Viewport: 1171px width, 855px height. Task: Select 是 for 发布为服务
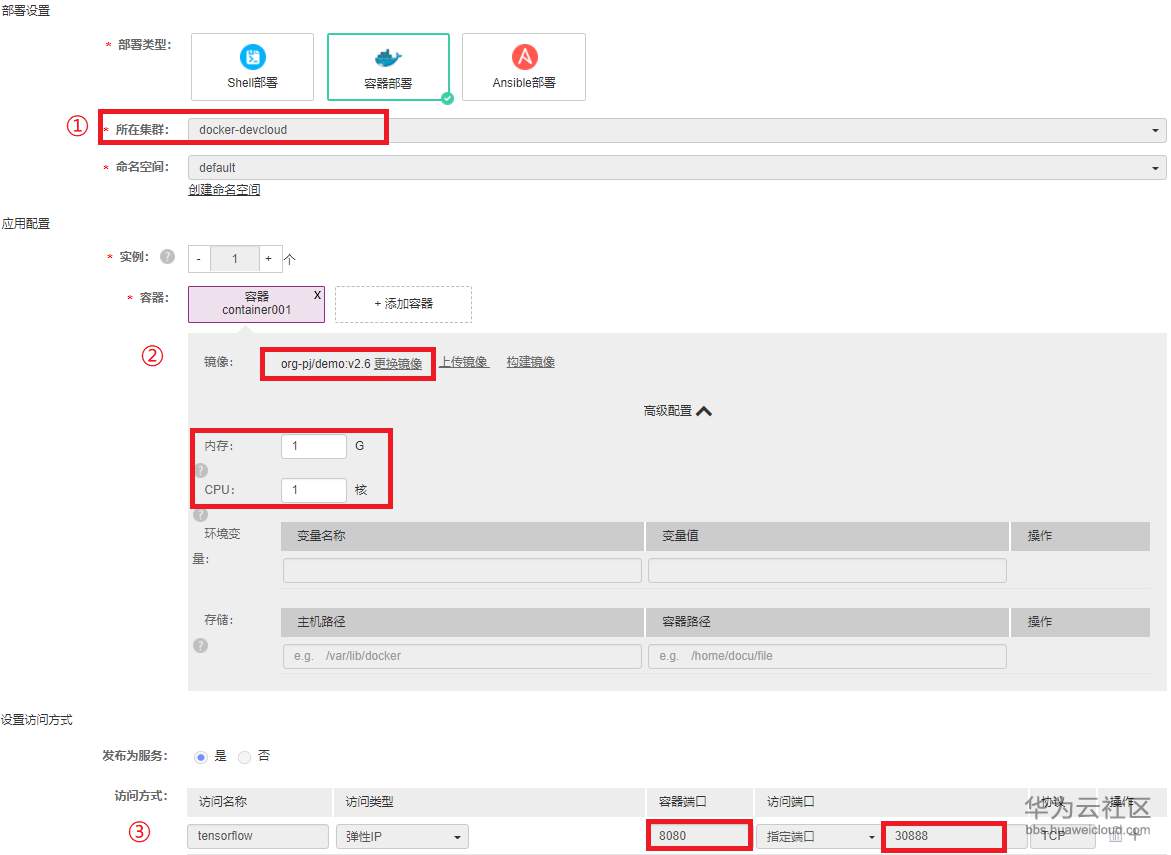pyautogui.click(x=200, y=757)
